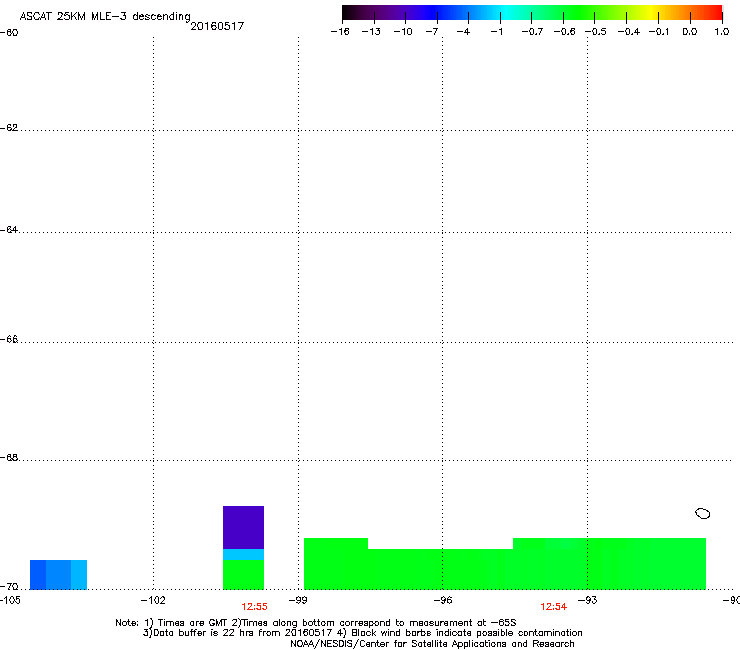The height and width of the screenshot is (650, 740).
Task: Click the -99 longitude axis label
Action: [x=298, y=600]
